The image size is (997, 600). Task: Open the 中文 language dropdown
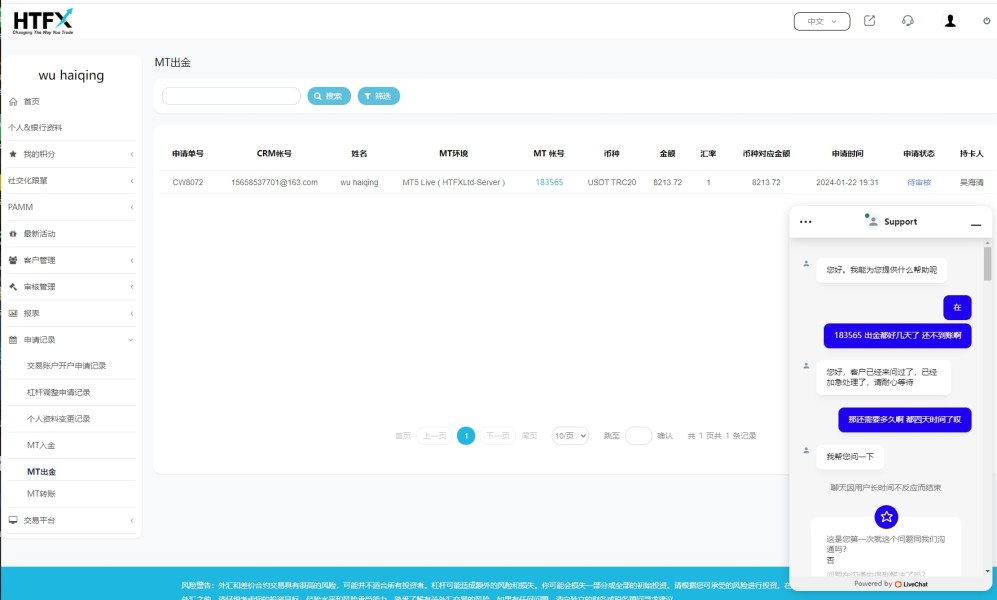coord(822,21)
